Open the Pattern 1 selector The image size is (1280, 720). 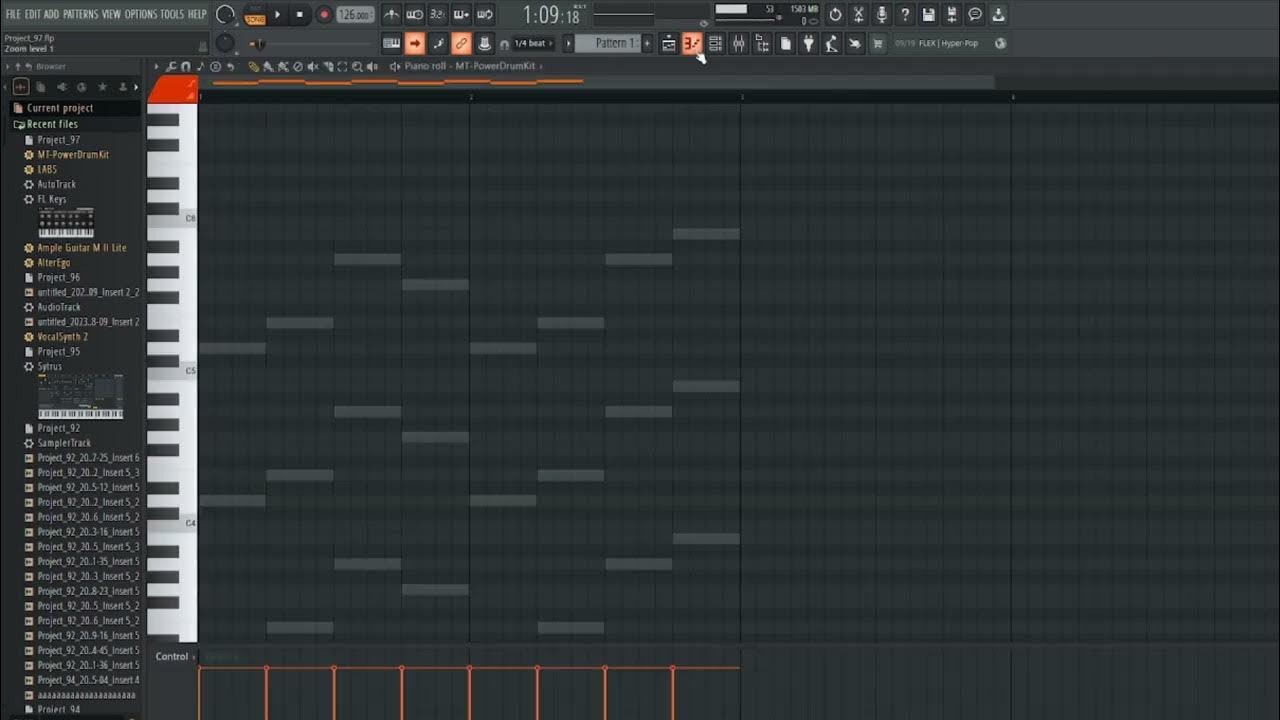(609, 43)
